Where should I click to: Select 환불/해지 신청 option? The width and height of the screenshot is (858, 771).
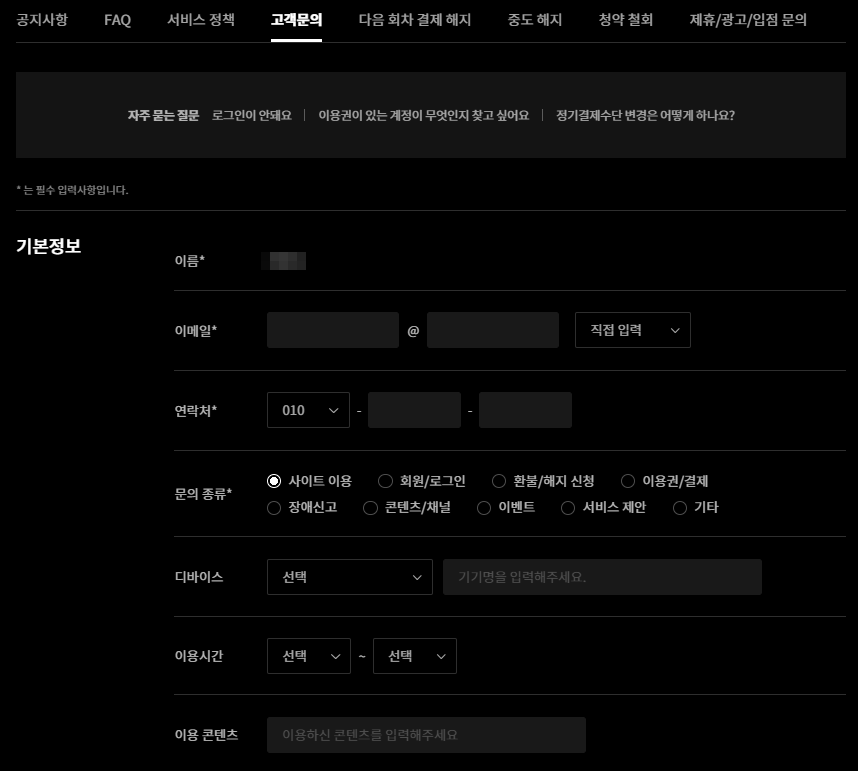pos(499,481)
